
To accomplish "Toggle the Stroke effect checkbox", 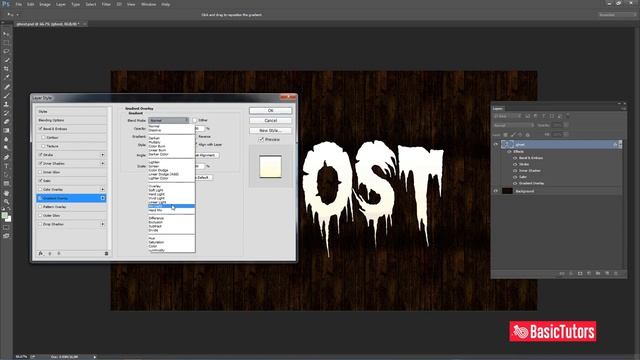I will [x=40, y=155].
